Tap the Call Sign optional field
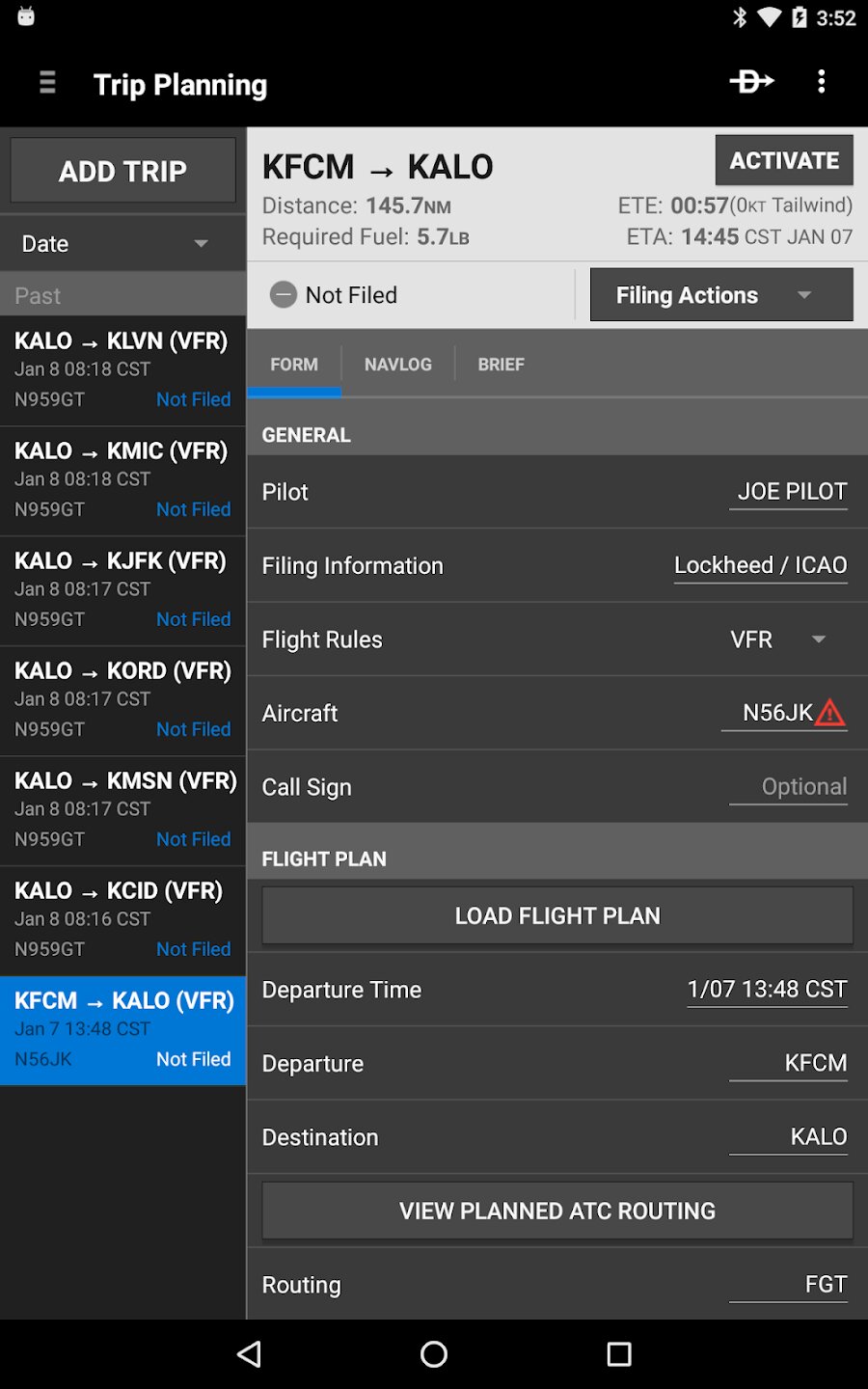This screenshot has width=868, height=1389. click(789, 787)
